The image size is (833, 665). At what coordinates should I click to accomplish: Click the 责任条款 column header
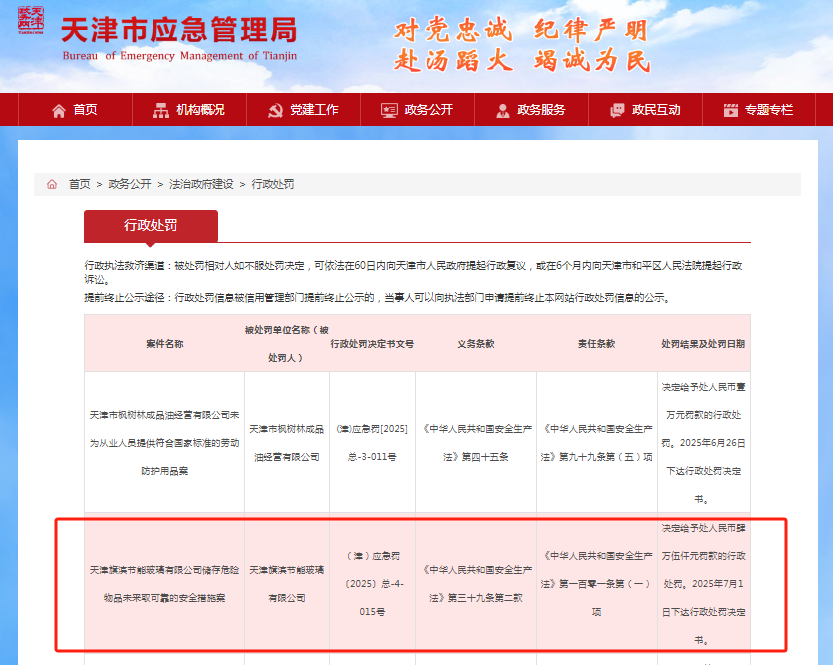(x=597, y=344)
